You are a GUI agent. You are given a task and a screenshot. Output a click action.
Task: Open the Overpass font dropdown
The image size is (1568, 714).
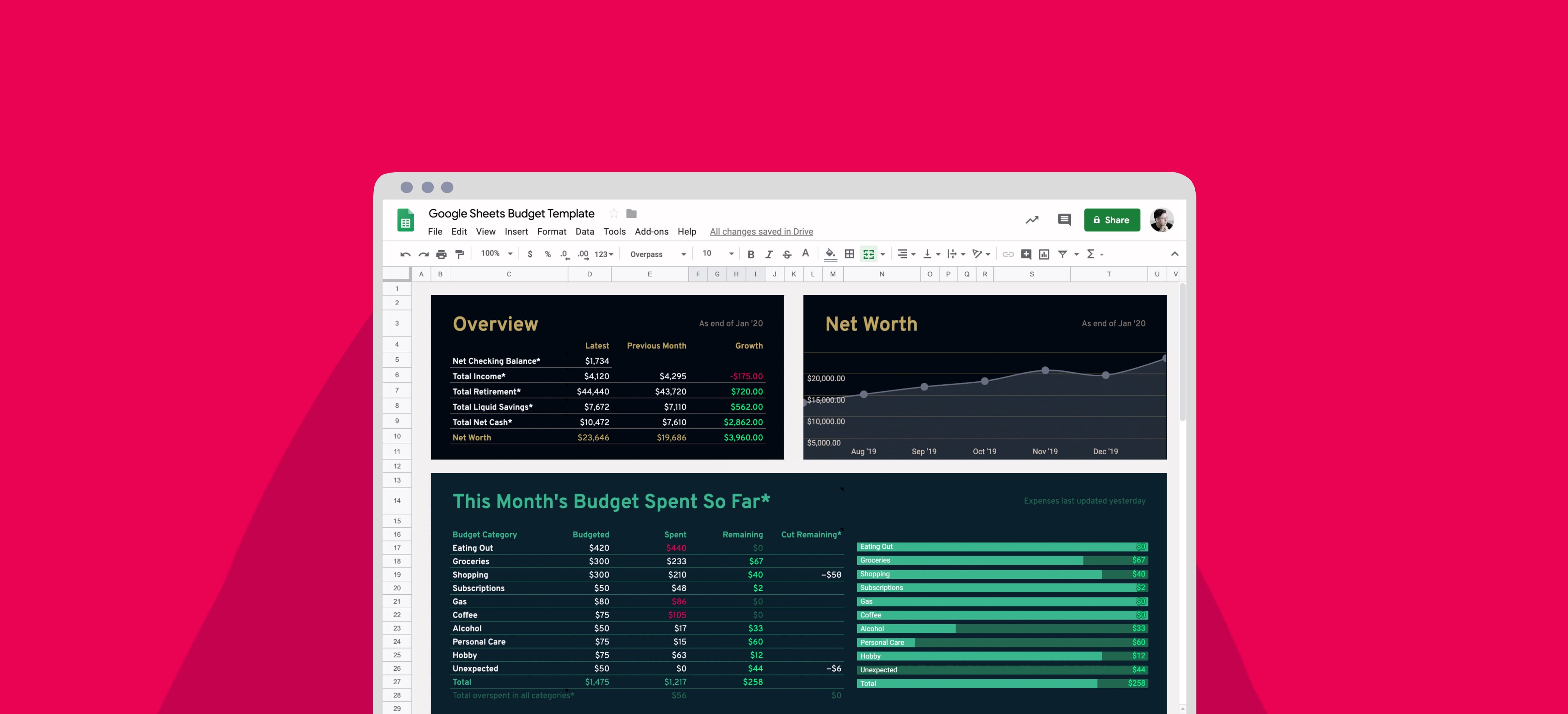[x=658, y=254]
